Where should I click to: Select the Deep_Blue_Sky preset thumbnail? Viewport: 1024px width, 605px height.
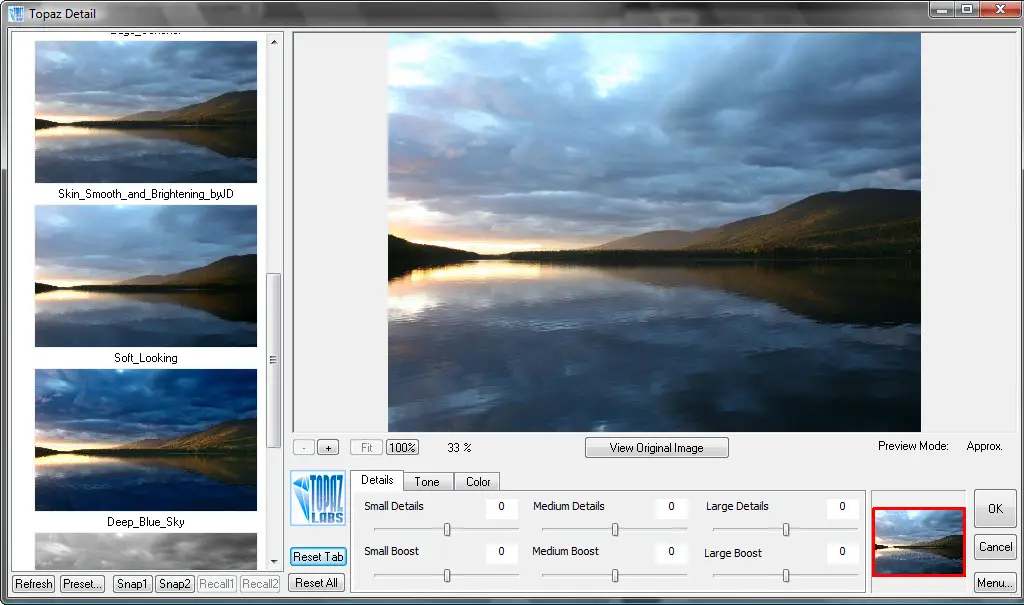click(x=146, y=440)
